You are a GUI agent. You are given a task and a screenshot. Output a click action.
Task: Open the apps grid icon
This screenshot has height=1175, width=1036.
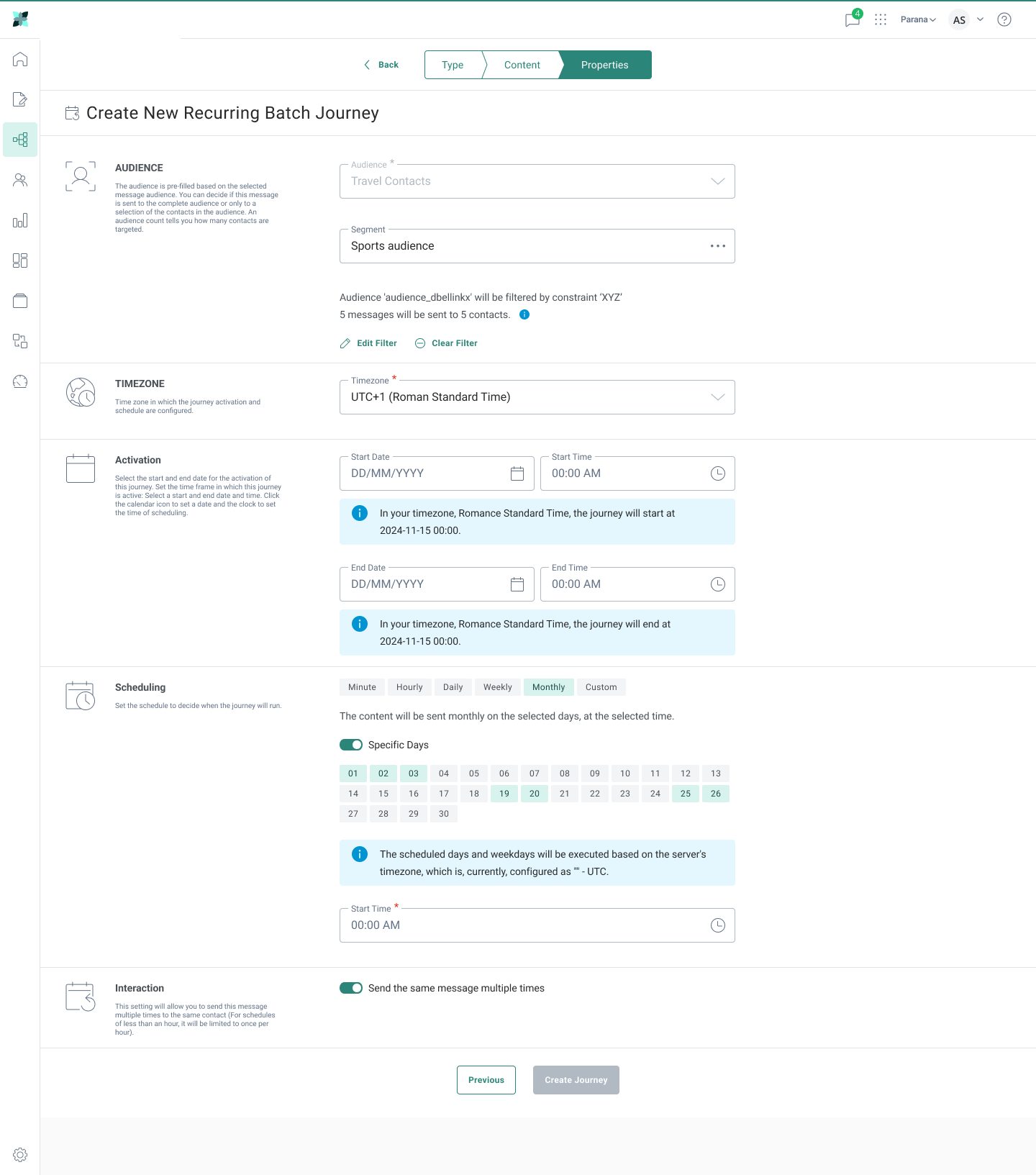coord(881,19)
